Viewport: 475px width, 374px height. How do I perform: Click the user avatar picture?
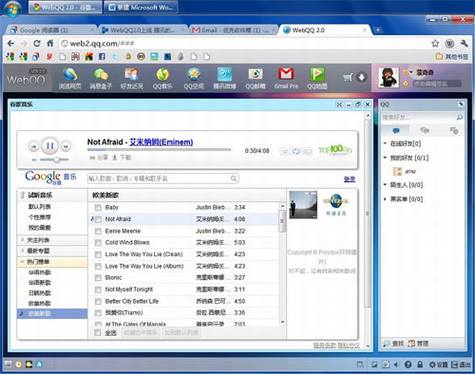point(389,78)
